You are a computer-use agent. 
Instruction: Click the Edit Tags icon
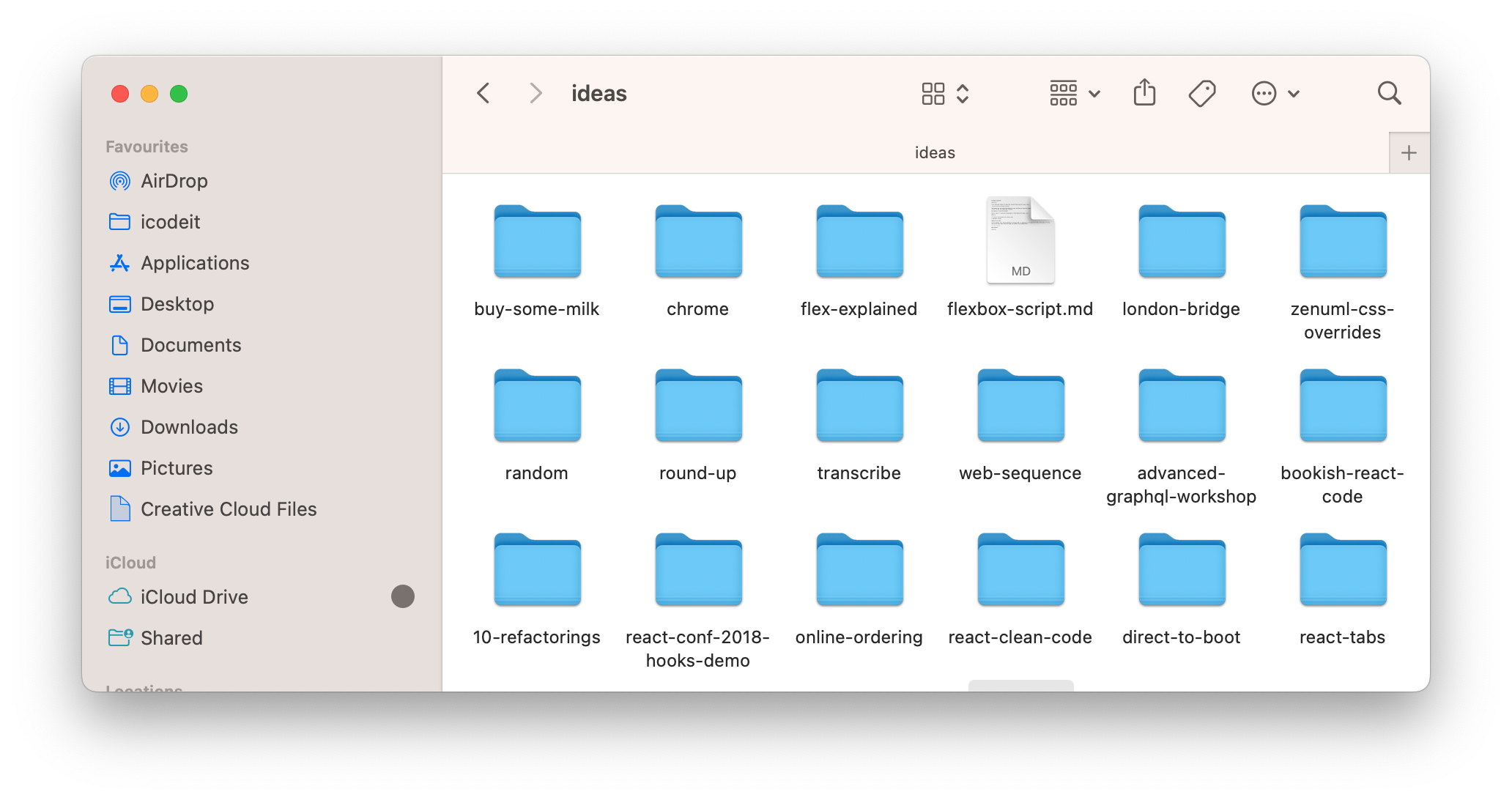1201,93
